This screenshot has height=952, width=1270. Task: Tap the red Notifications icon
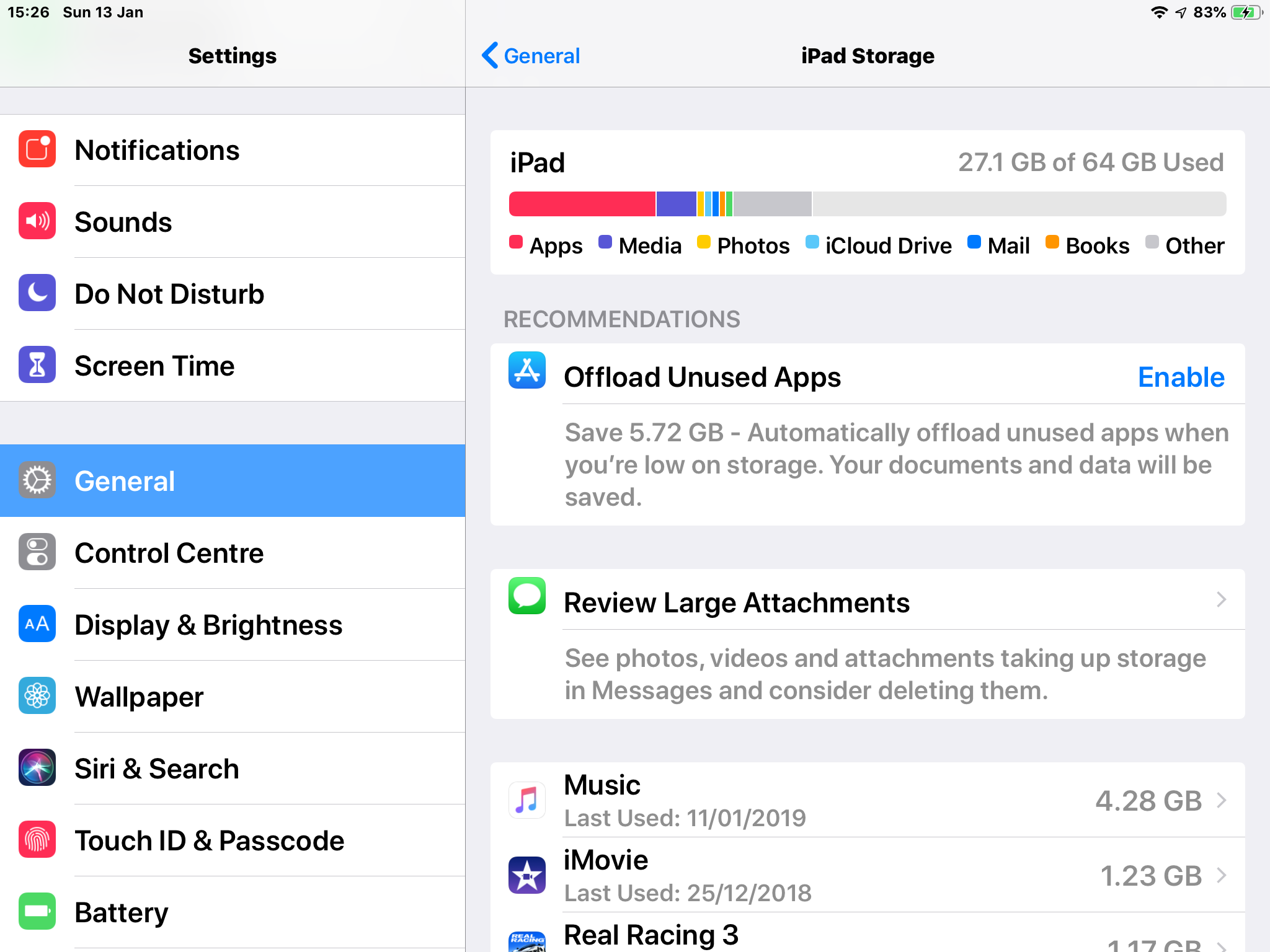[37, 149]
